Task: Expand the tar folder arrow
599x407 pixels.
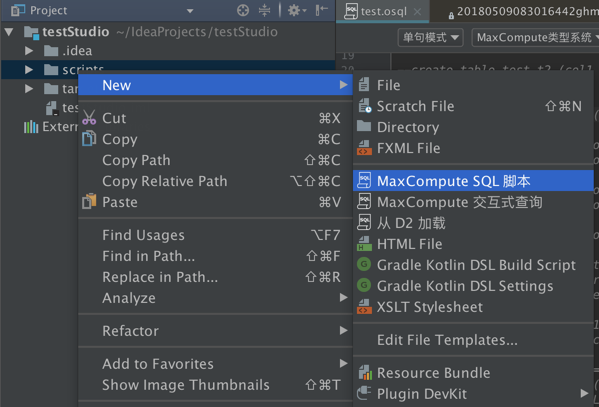Action: point(29,89)
